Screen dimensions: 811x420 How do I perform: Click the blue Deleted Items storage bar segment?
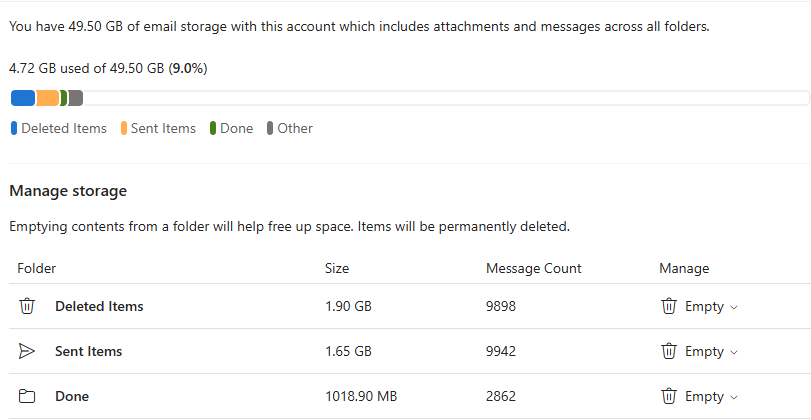point(23,98)
